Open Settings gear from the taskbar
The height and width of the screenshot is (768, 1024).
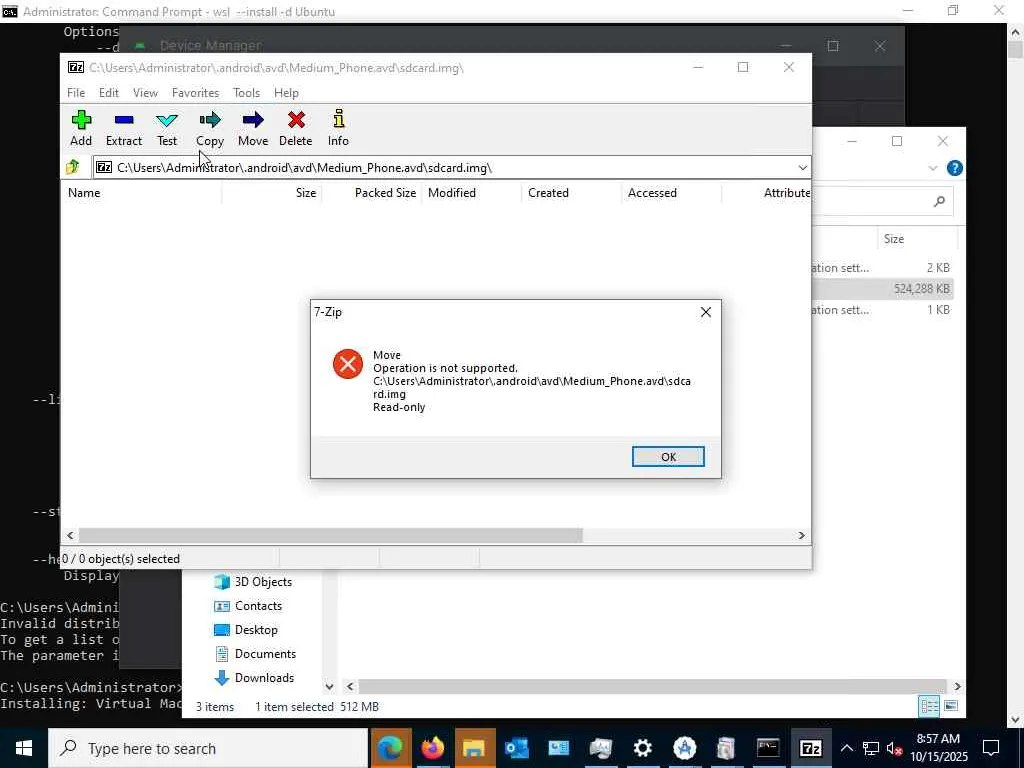point(643,748)
